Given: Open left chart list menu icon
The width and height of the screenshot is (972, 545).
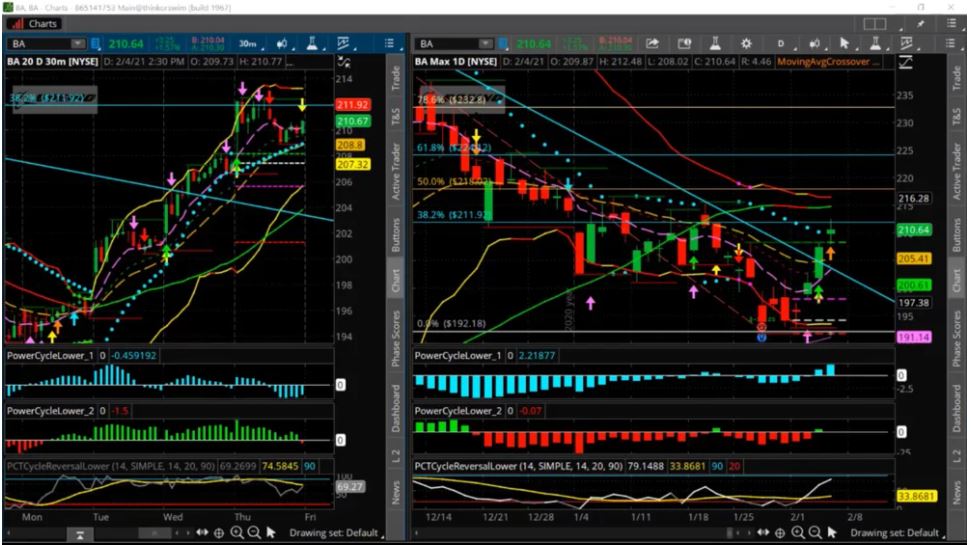Looking at the screenshot, I should click(x=389, y=43).
